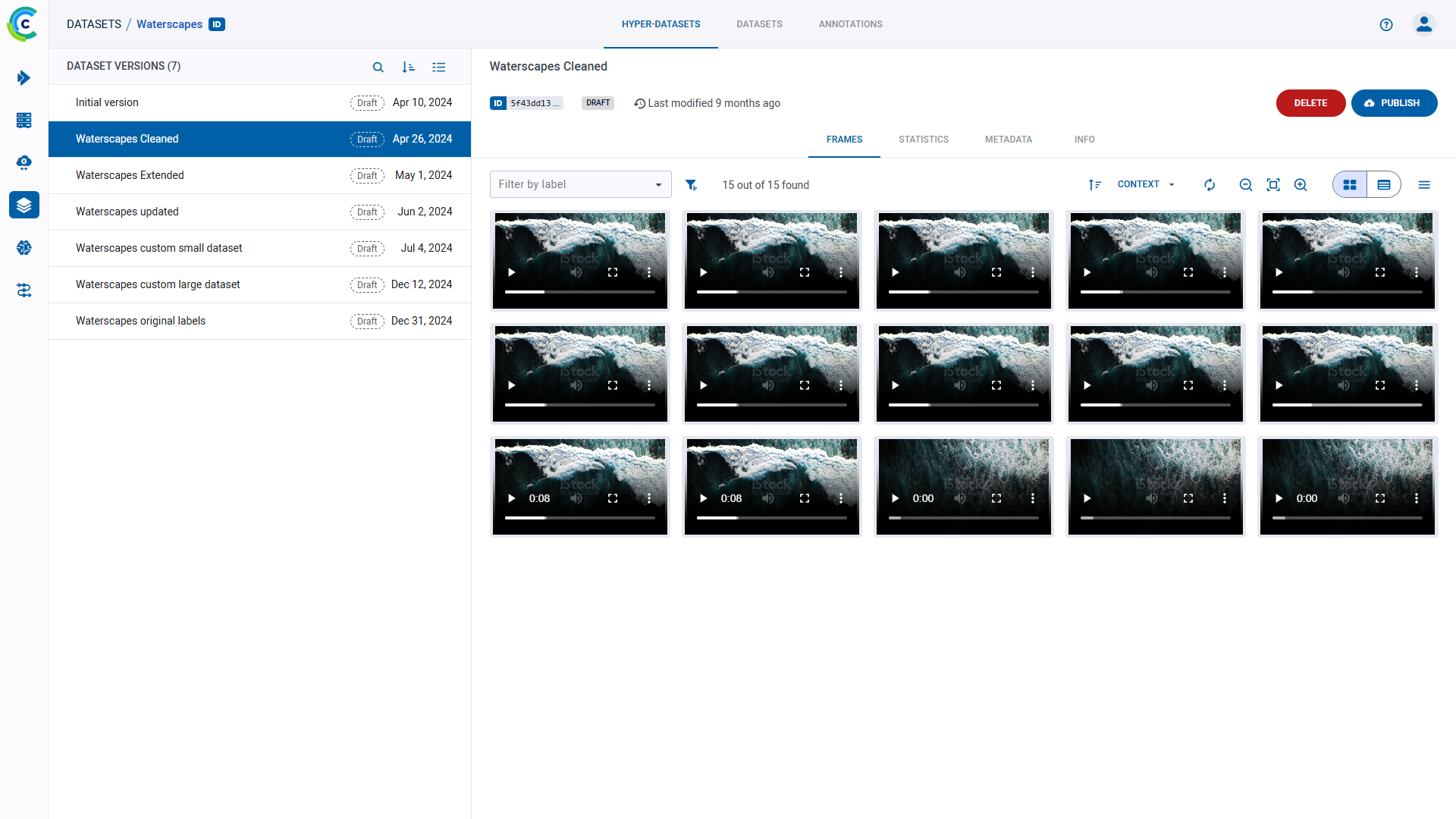Click the fit-to-view zoom icon
The width and height of the screenshot is (1456, 819).
click(1273, 185)
